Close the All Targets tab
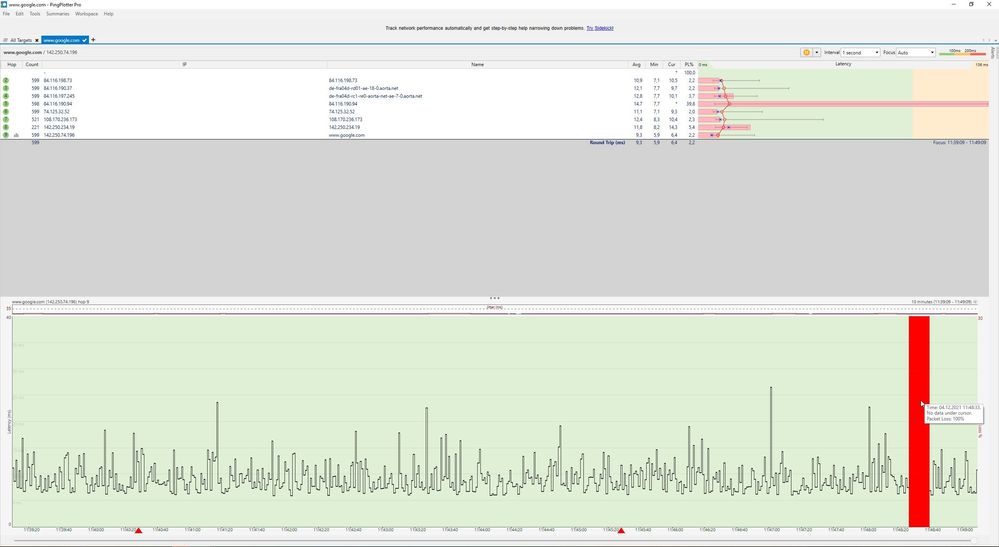 (x=37, y=40)
